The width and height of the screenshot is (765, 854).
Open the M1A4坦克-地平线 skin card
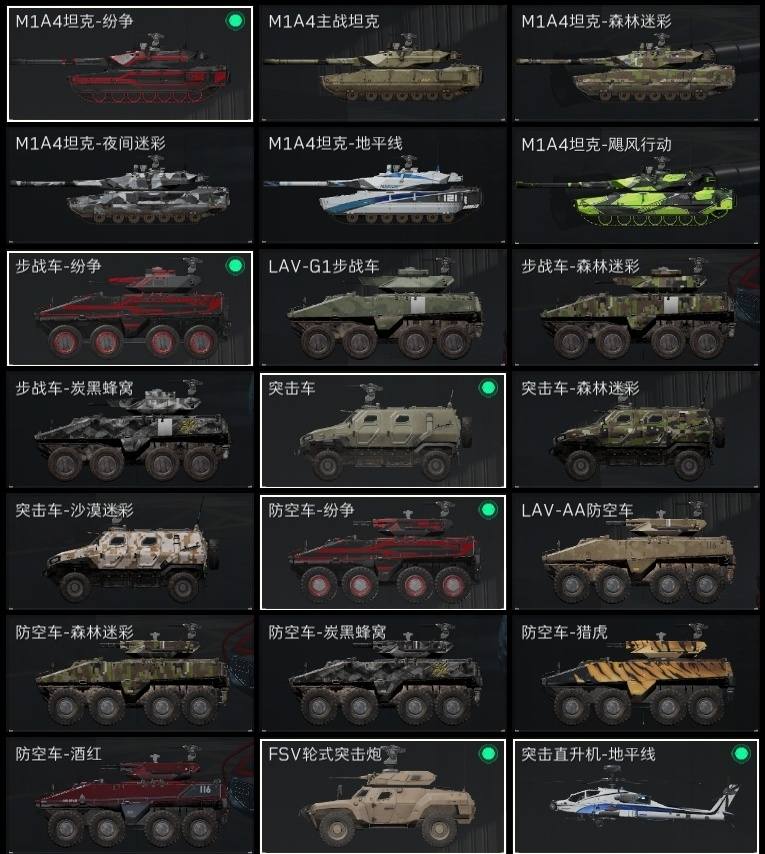[383, 186]
